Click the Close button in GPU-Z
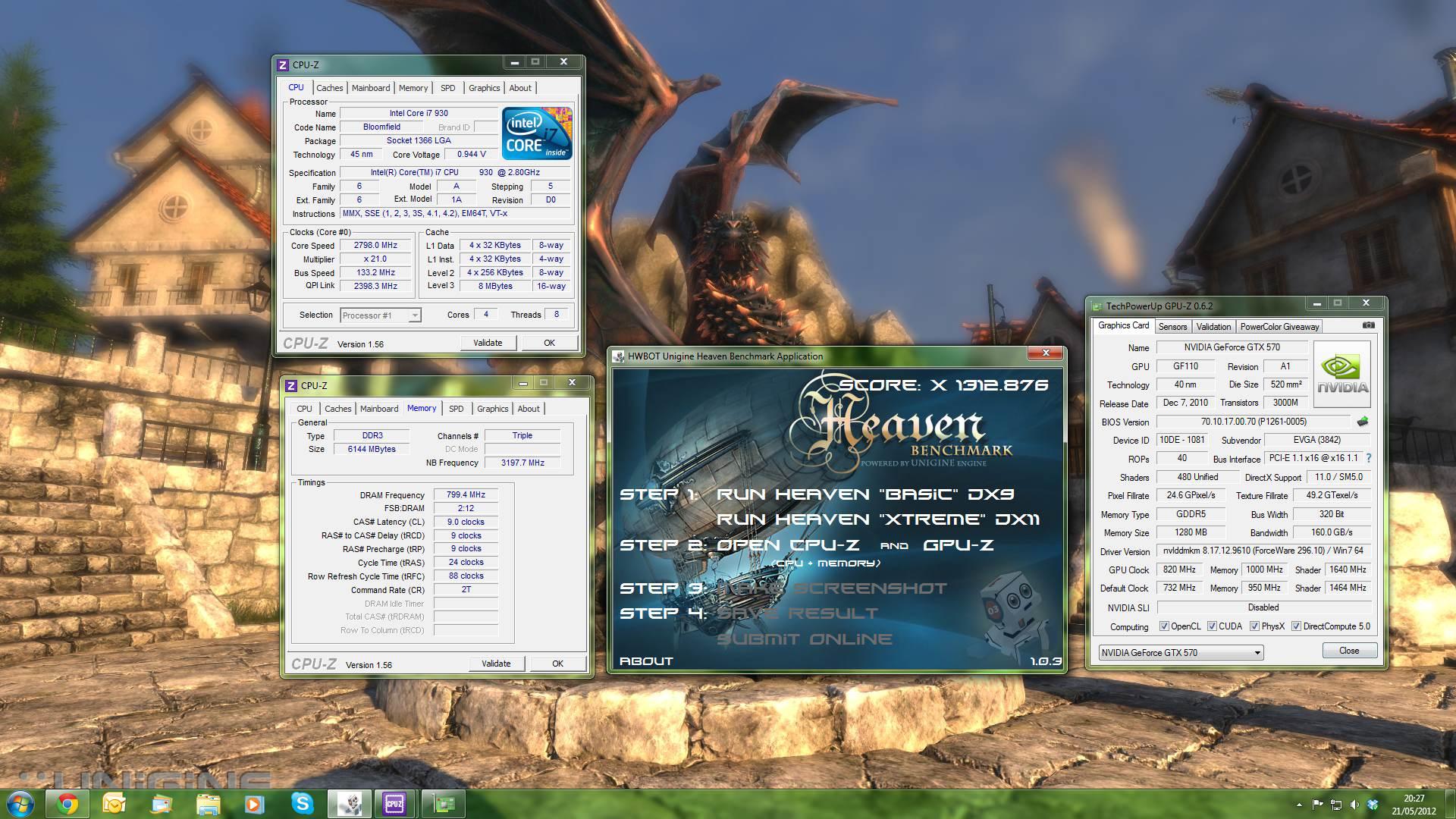Viewport: 1456px width, 819px height. pos(1348,651)
